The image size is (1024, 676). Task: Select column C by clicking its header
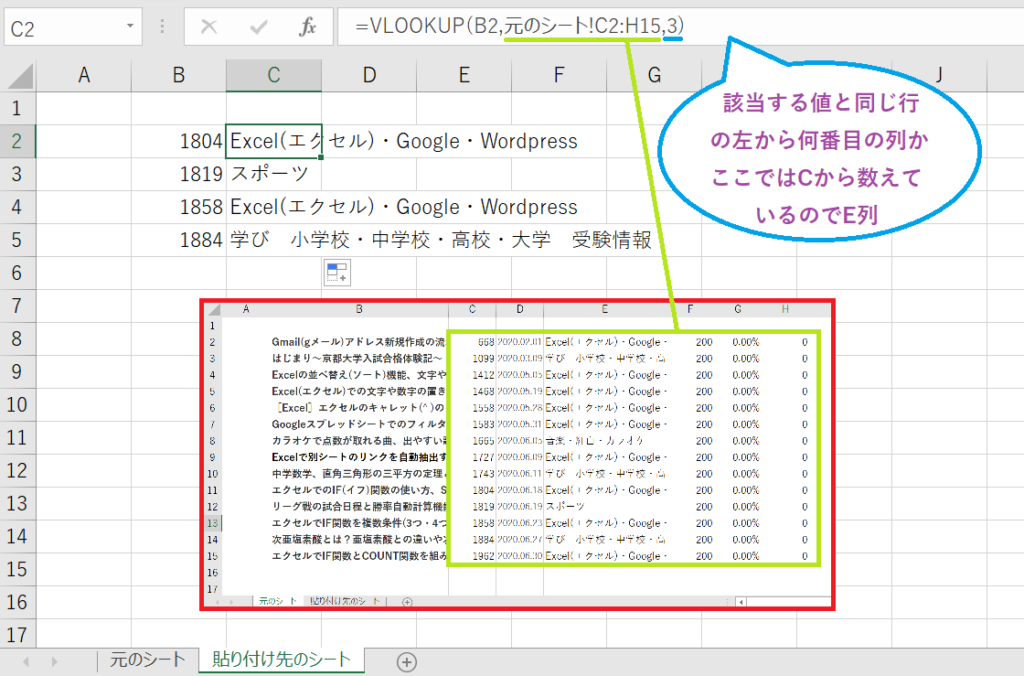[x=273, y=74]
